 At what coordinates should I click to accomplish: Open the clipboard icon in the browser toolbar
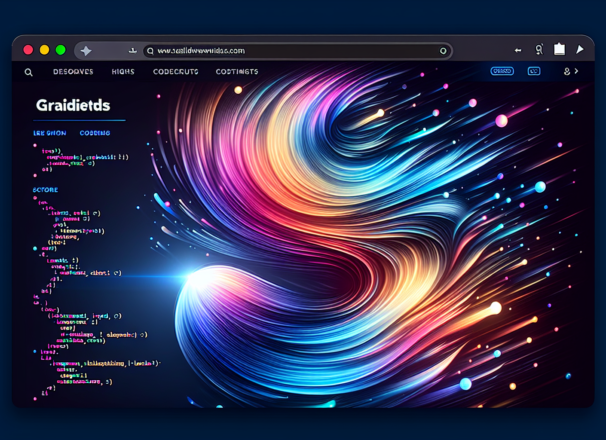(559, 49)
